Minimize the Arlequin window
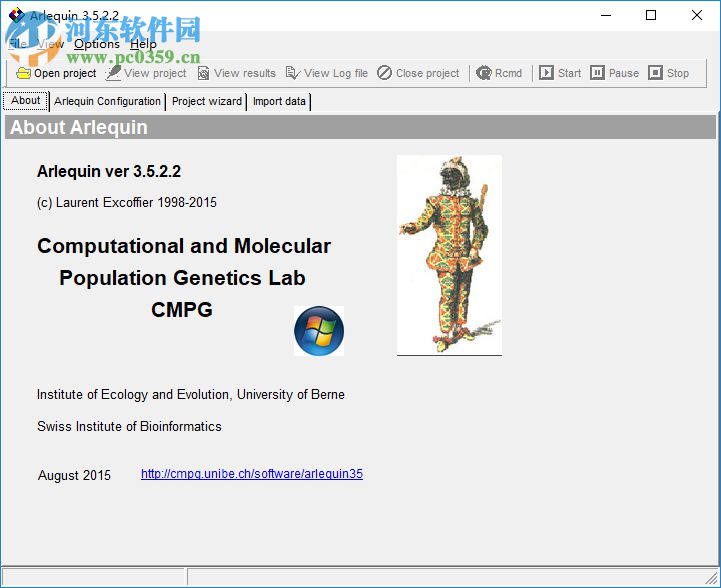Image resolution: width=721 pixels, height=588 pixels. tap(606, 15)
